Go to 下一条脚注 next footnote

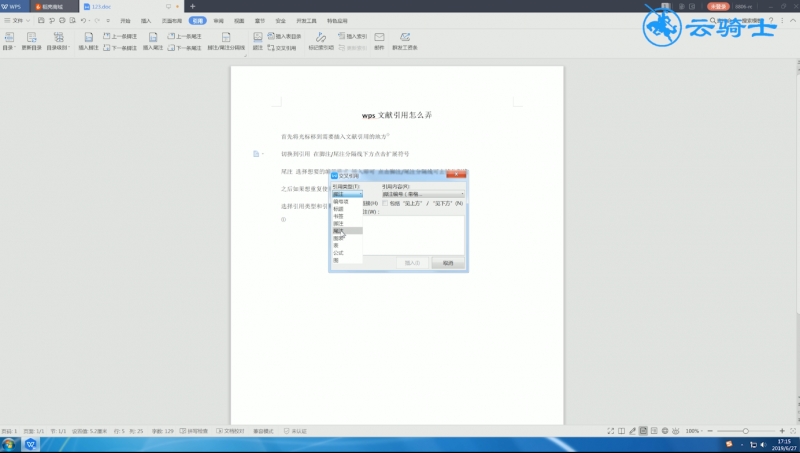point(120,47)
